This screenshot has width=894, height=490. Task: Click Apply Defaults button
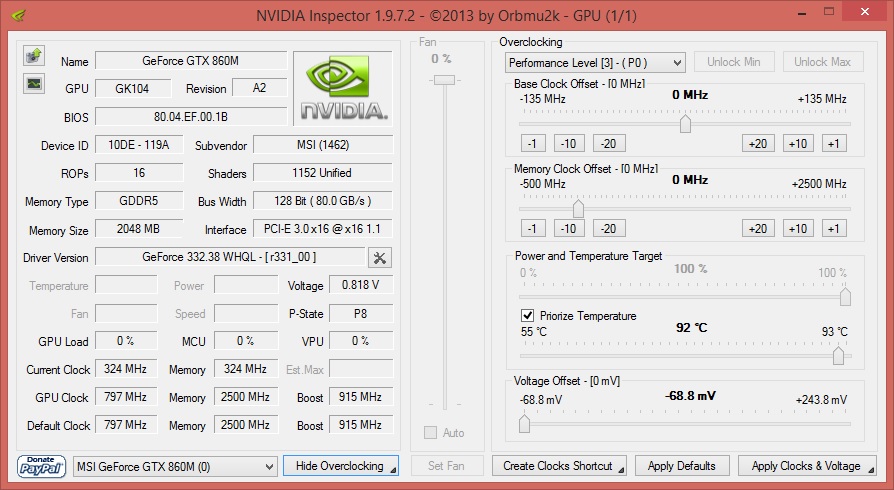pyautogui.click(x=682, y=466)
